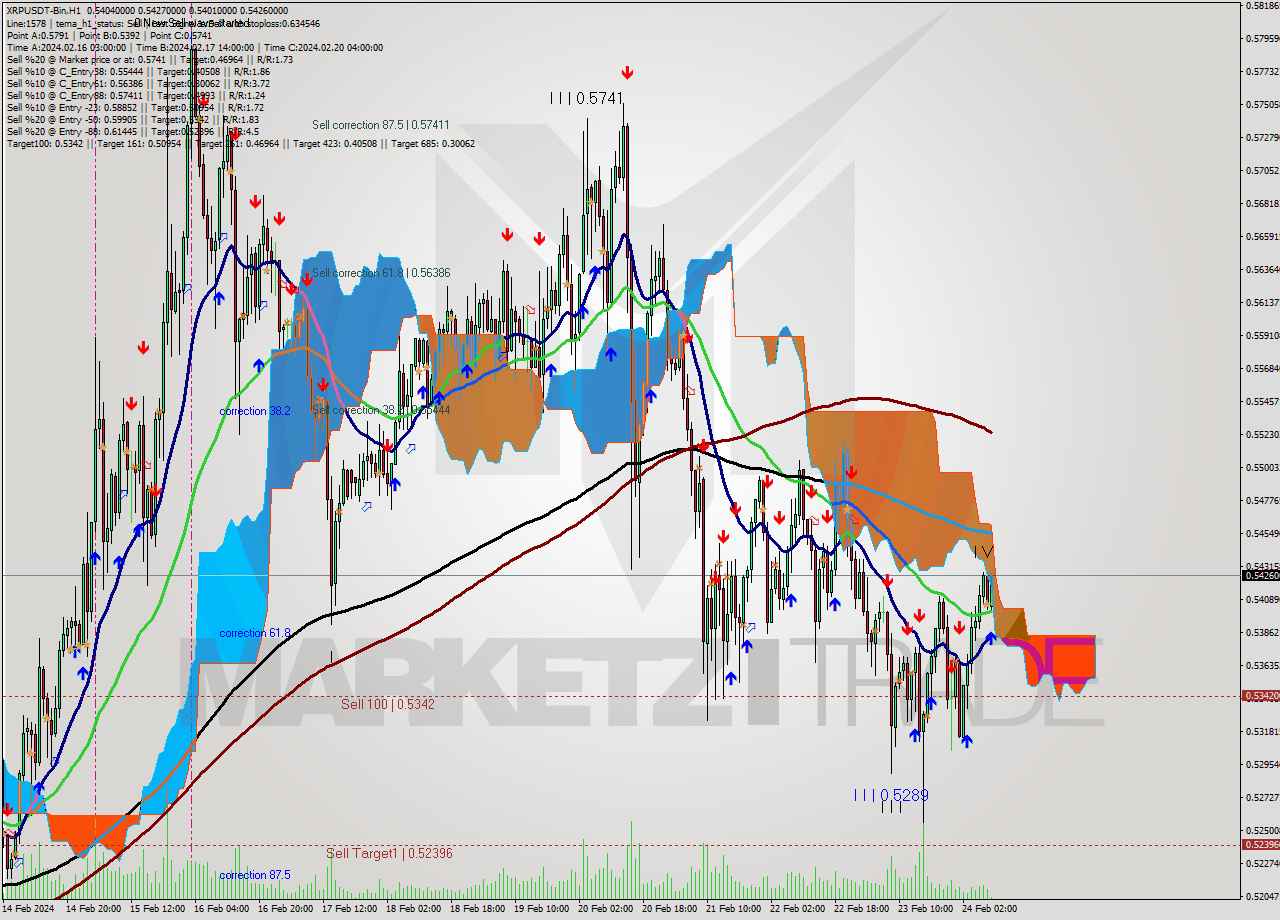Click the blue correction 61.8 label
Viewport: 1280px width, 920px height.
tap(255, 633)
